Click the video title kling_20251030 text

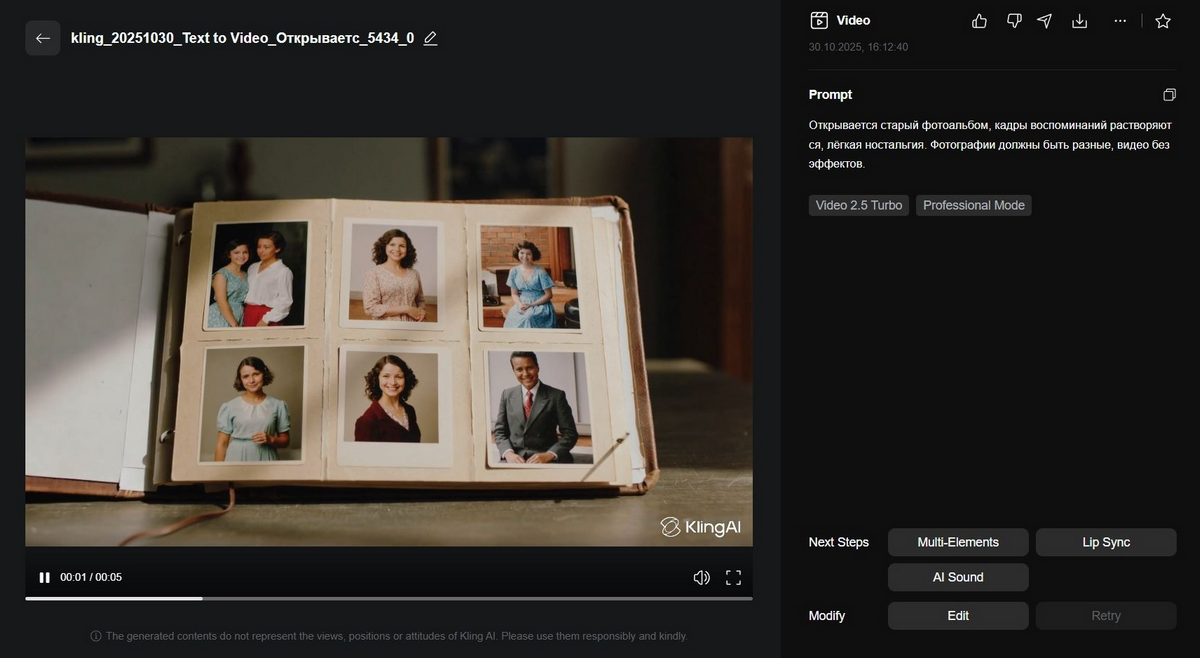[242, 38]
